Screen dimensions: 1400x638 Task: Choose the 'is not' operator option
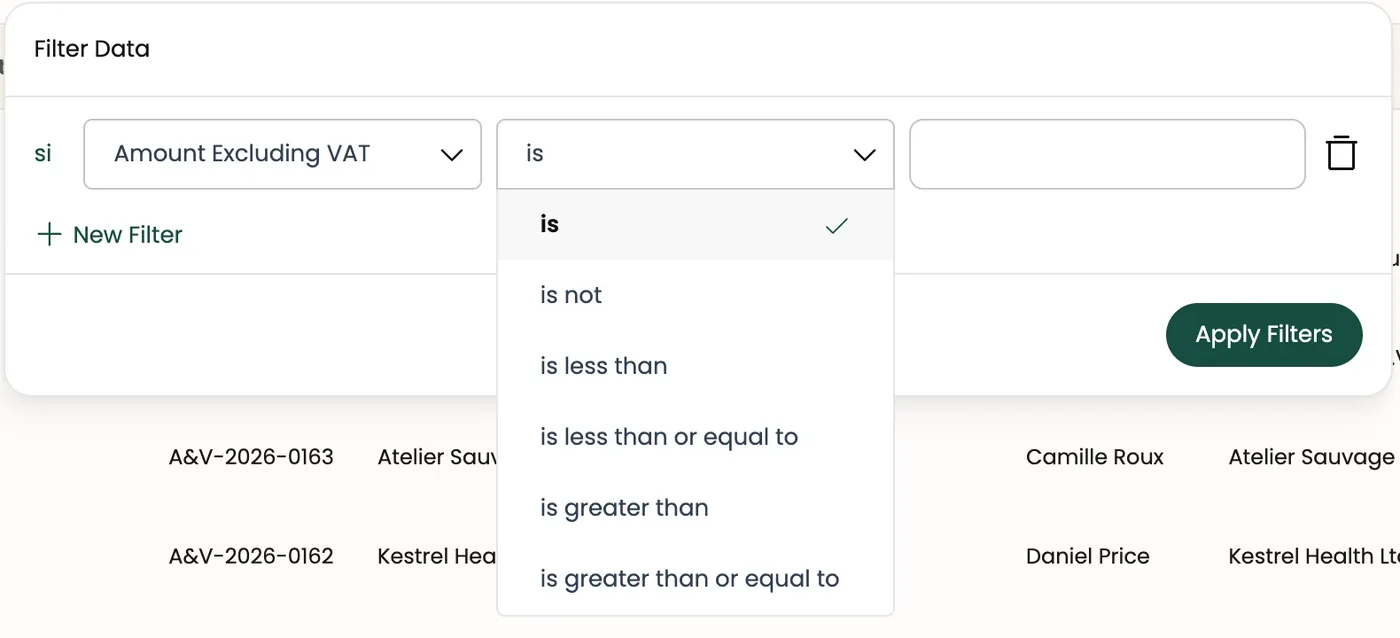click(695, 295)
